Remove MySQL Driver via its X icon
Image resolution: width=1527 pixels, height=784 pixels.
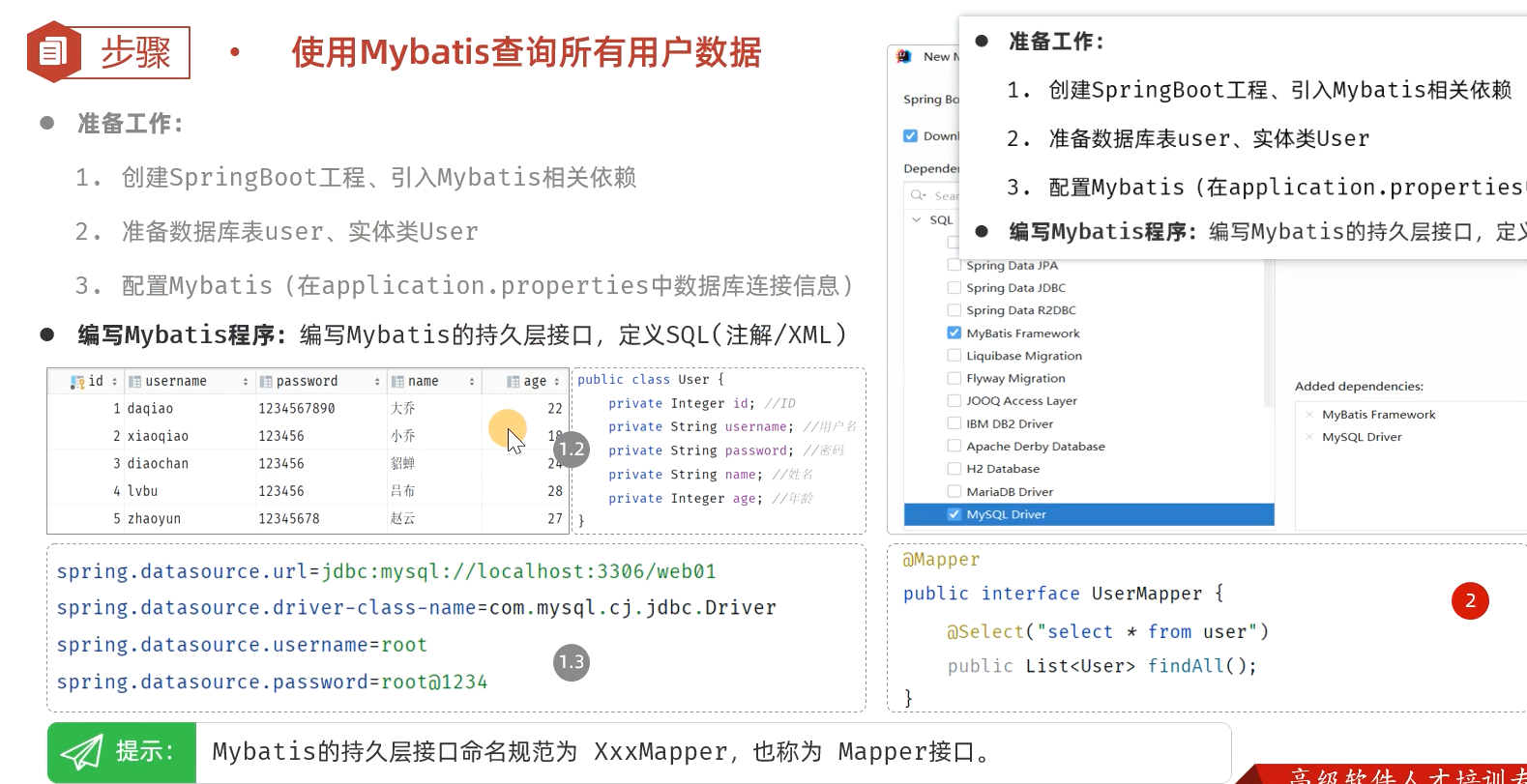pyautogui.click(x=1309, y=437)
